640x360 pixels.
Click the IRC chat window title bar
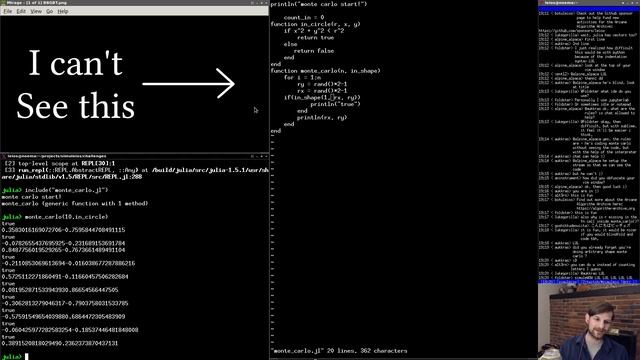tap(589, 3)
